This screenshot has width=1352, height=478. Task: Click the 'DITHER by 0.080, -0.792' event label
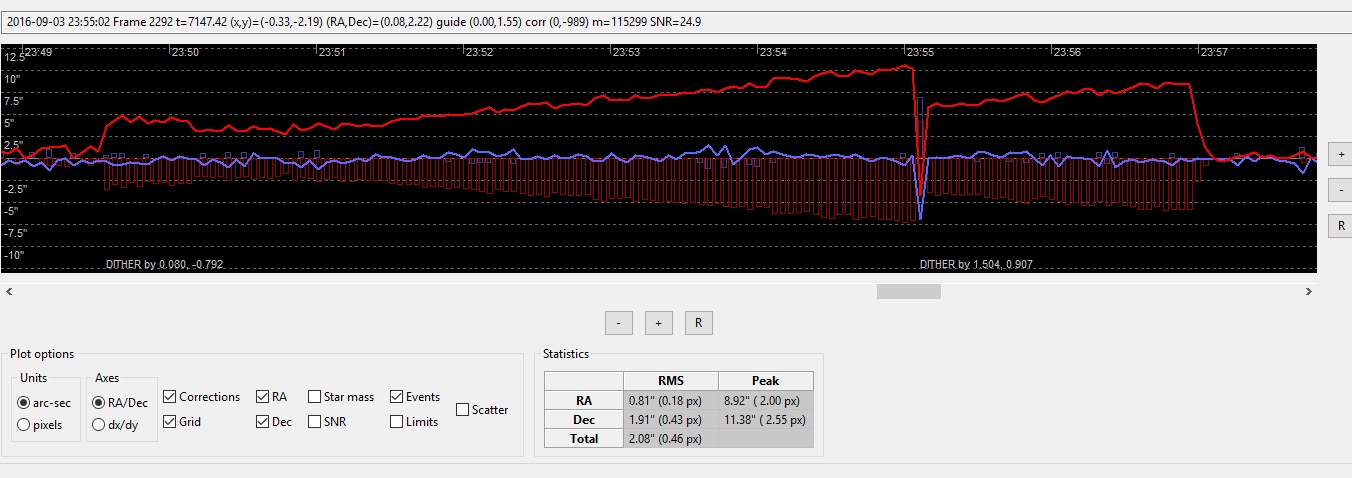coord(164,265)
